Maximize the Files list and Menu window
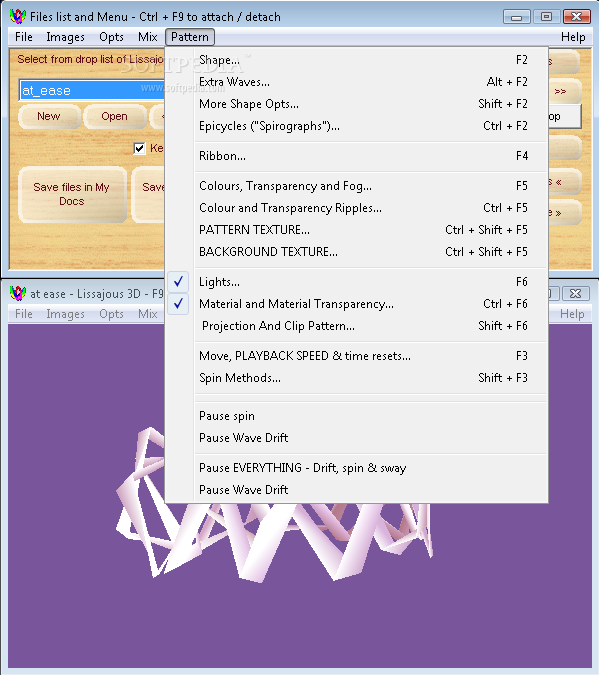 (x=546, y=17)
